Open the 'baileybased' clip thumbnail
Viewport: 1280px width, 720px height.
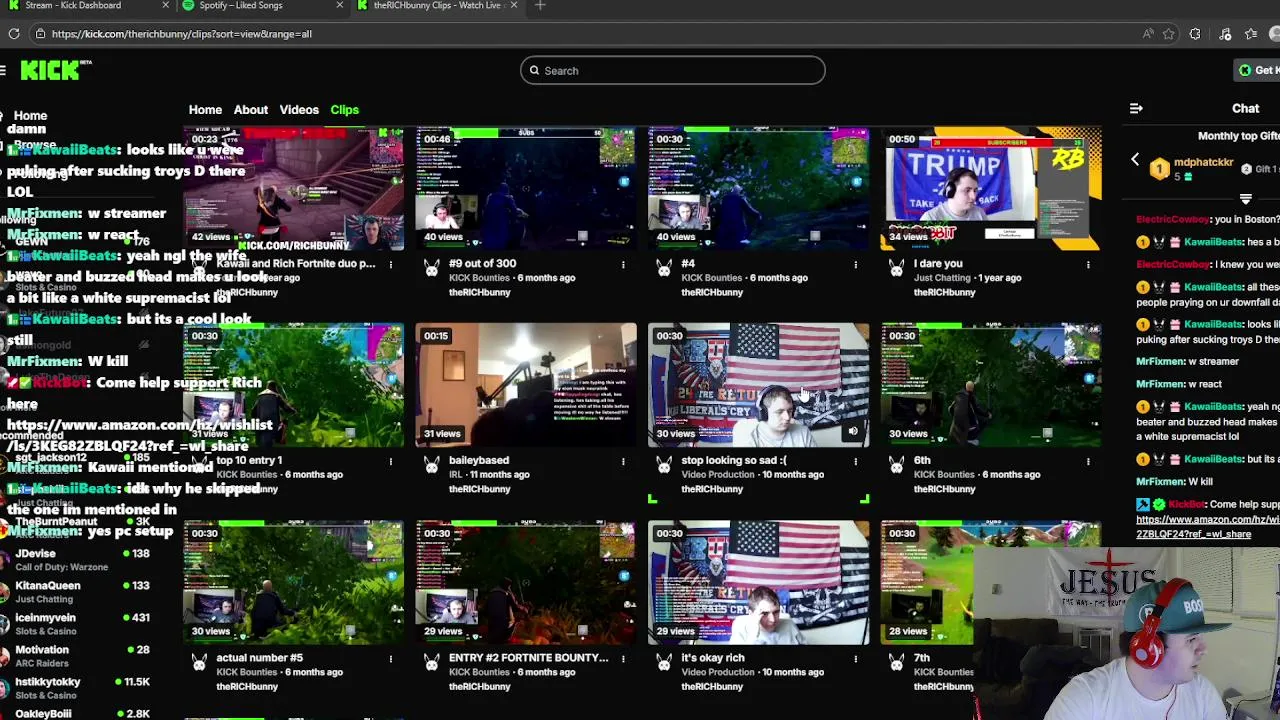click(x=526, y=385)
